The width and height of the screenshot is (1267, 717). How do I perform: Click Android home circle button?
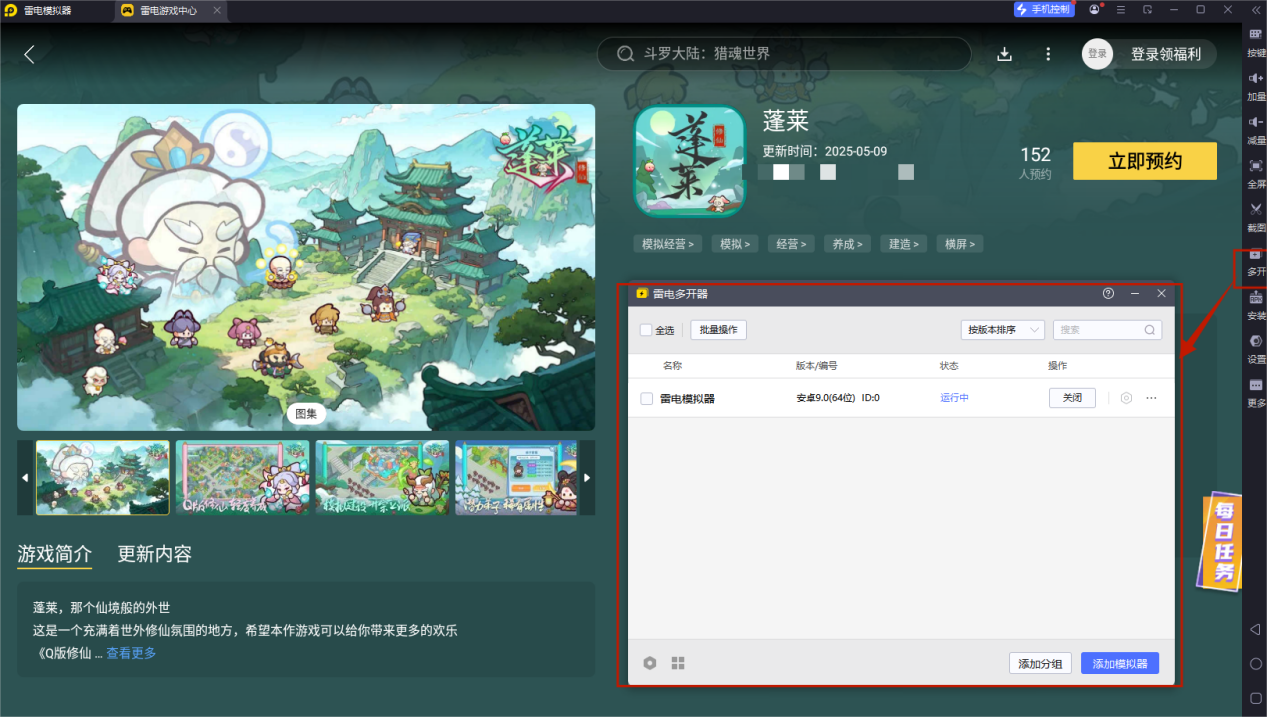click(x=1256, y=663)
